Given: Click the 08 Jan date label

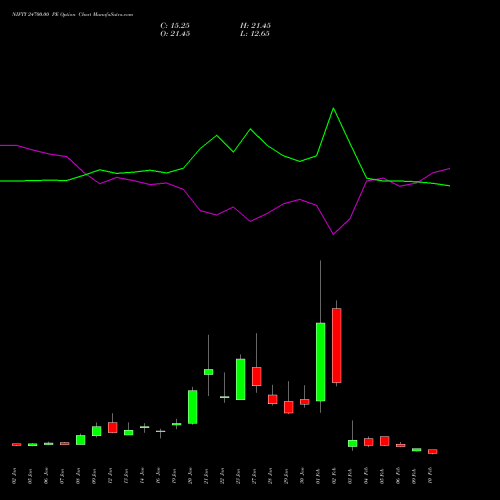Looking at the screenshot, I should point(78,476).
